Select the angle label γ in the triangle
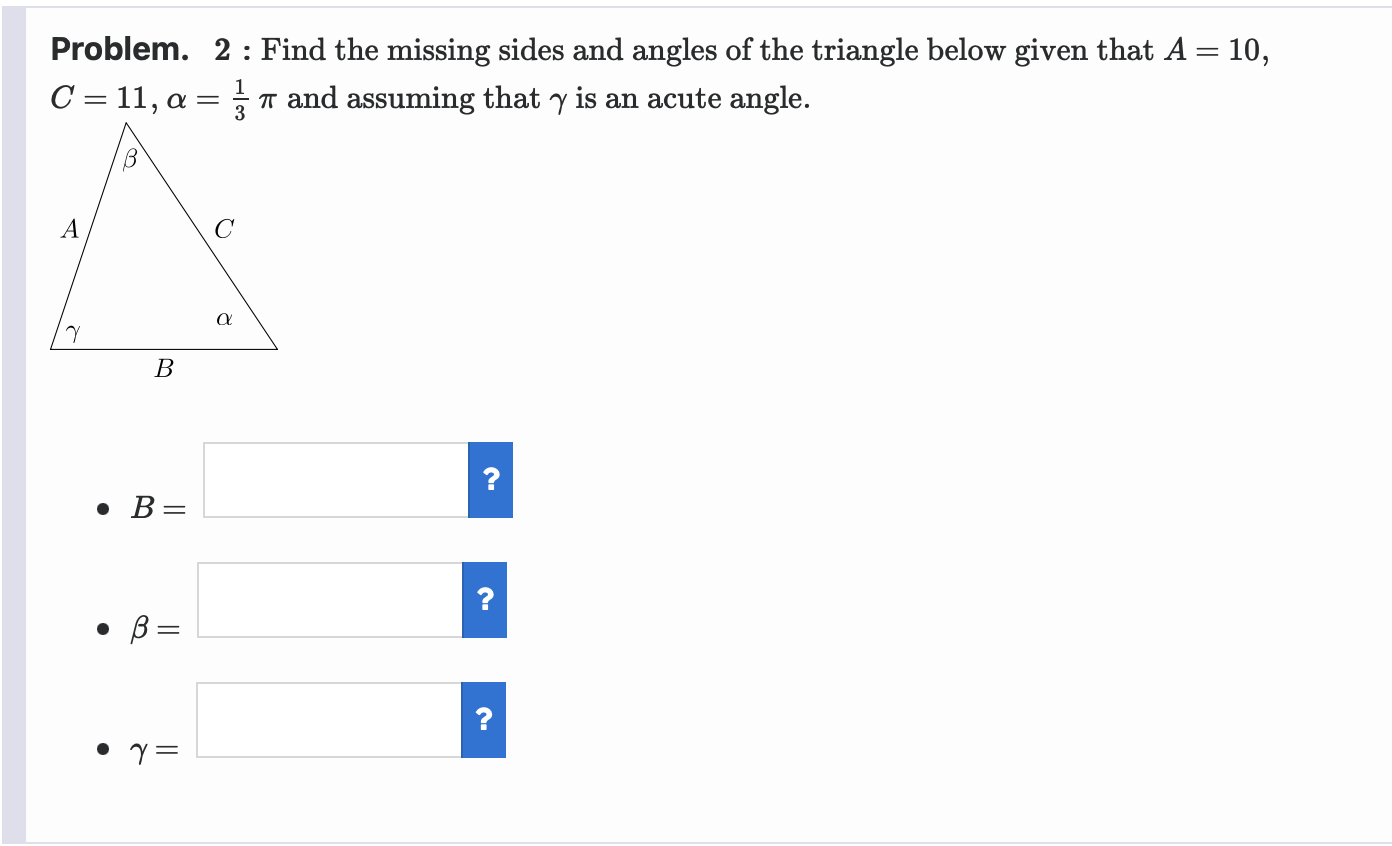 (72, 330)
